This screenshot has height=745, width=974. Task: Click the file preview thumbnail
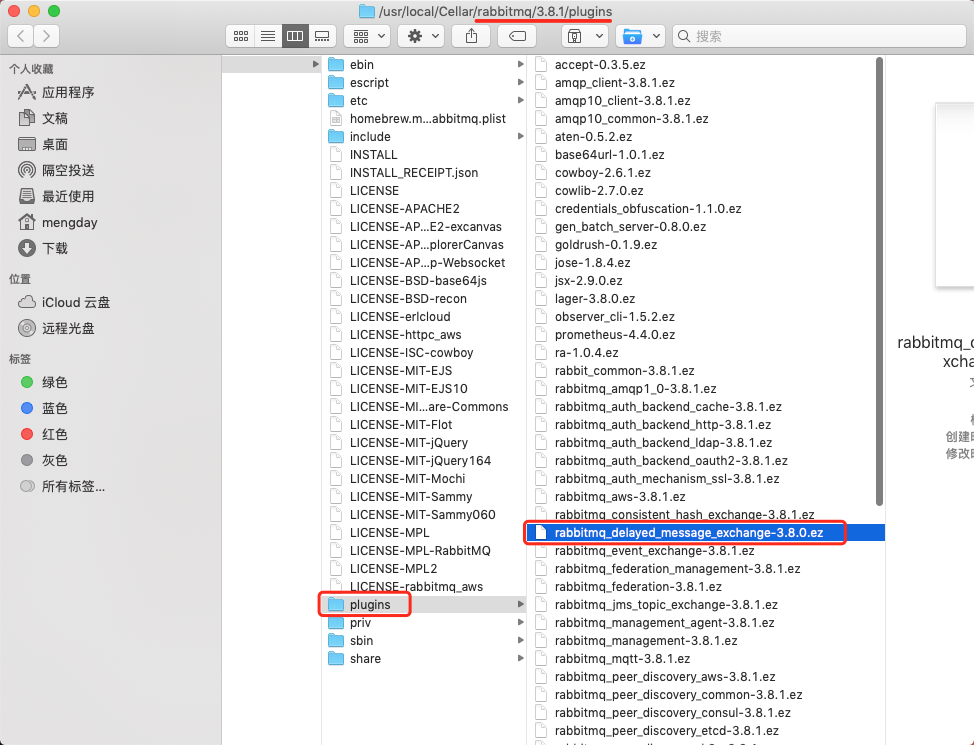coord(954,195)
